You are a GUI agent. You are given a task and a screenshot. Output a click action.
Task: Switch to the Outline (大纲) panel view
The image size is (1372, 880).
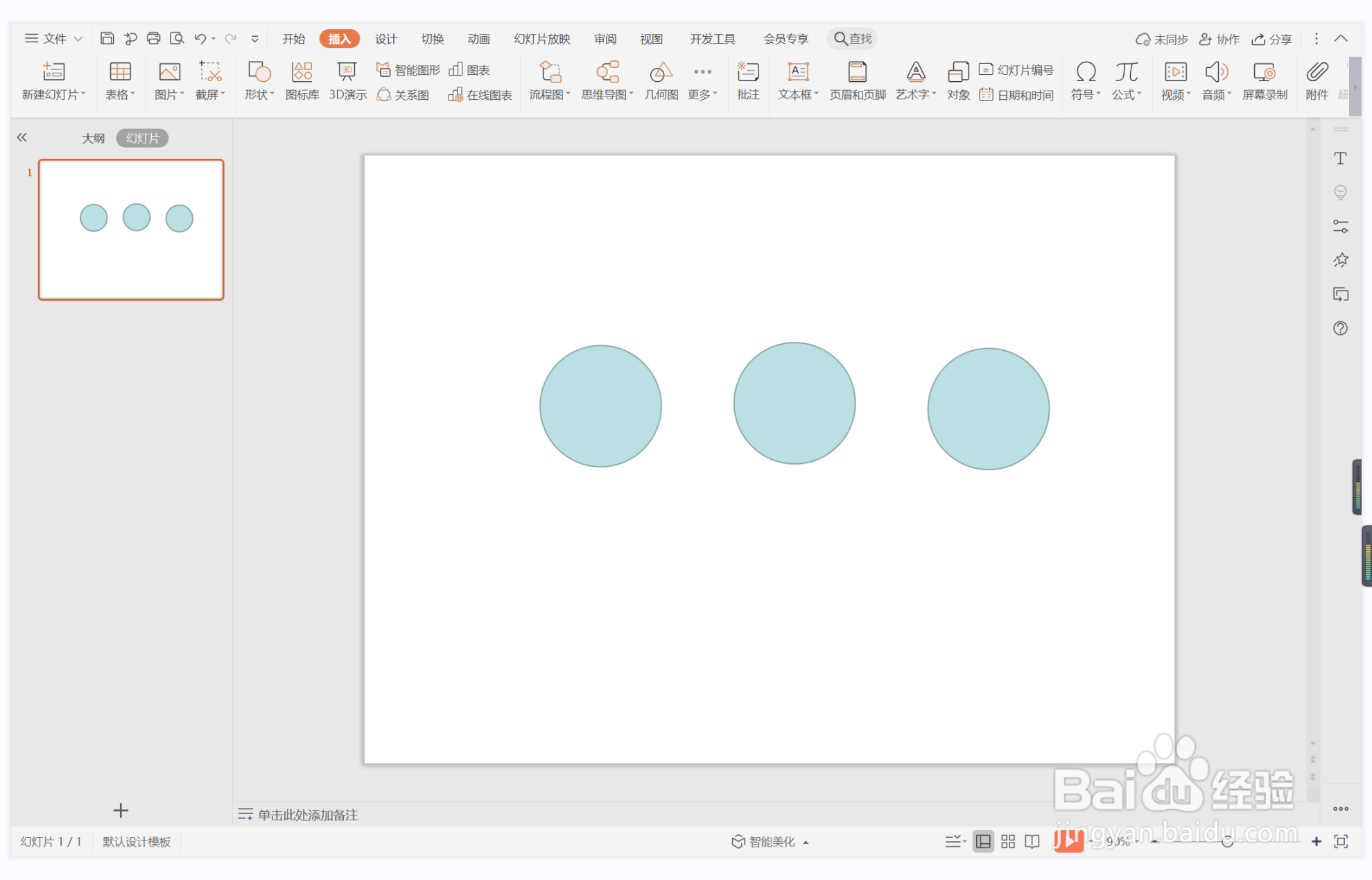pyautogui.click(x=93, y=138)
